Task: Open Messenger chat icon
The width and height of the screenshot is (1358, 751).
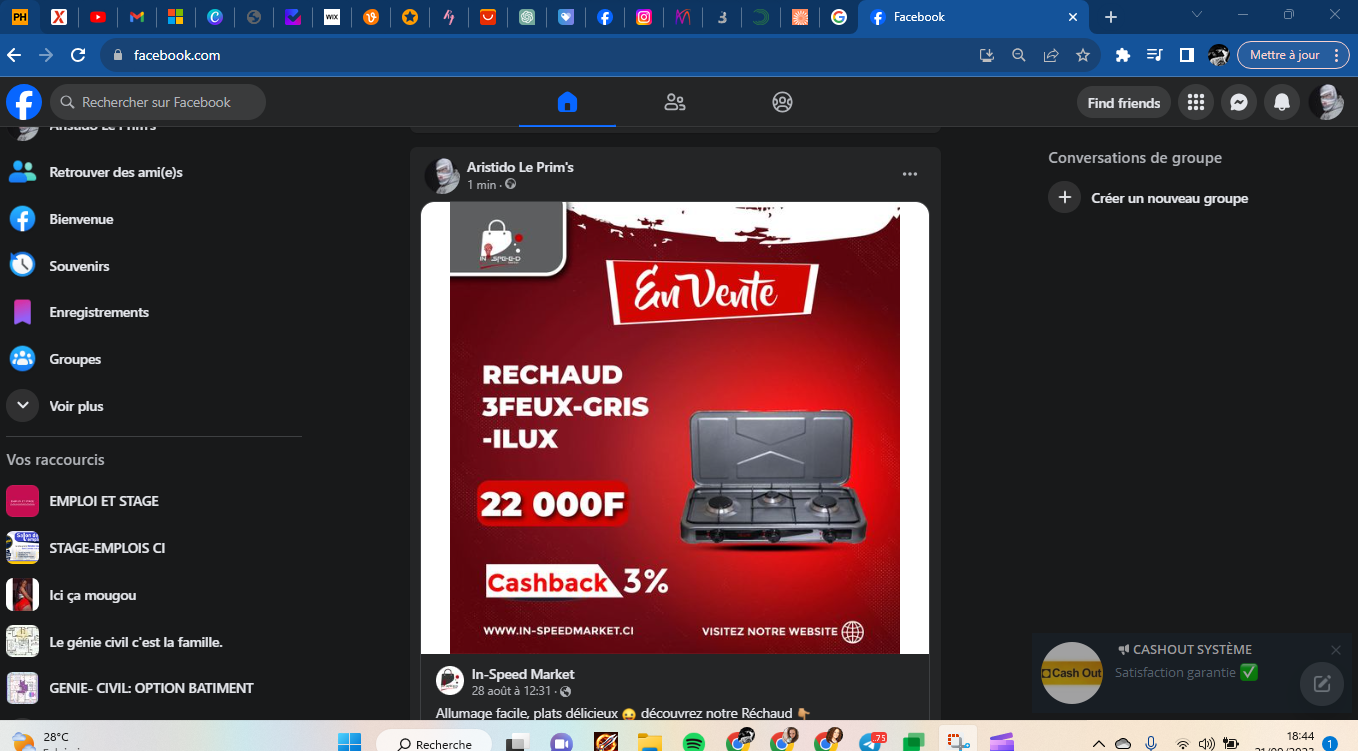Action: coord(1238,102)
